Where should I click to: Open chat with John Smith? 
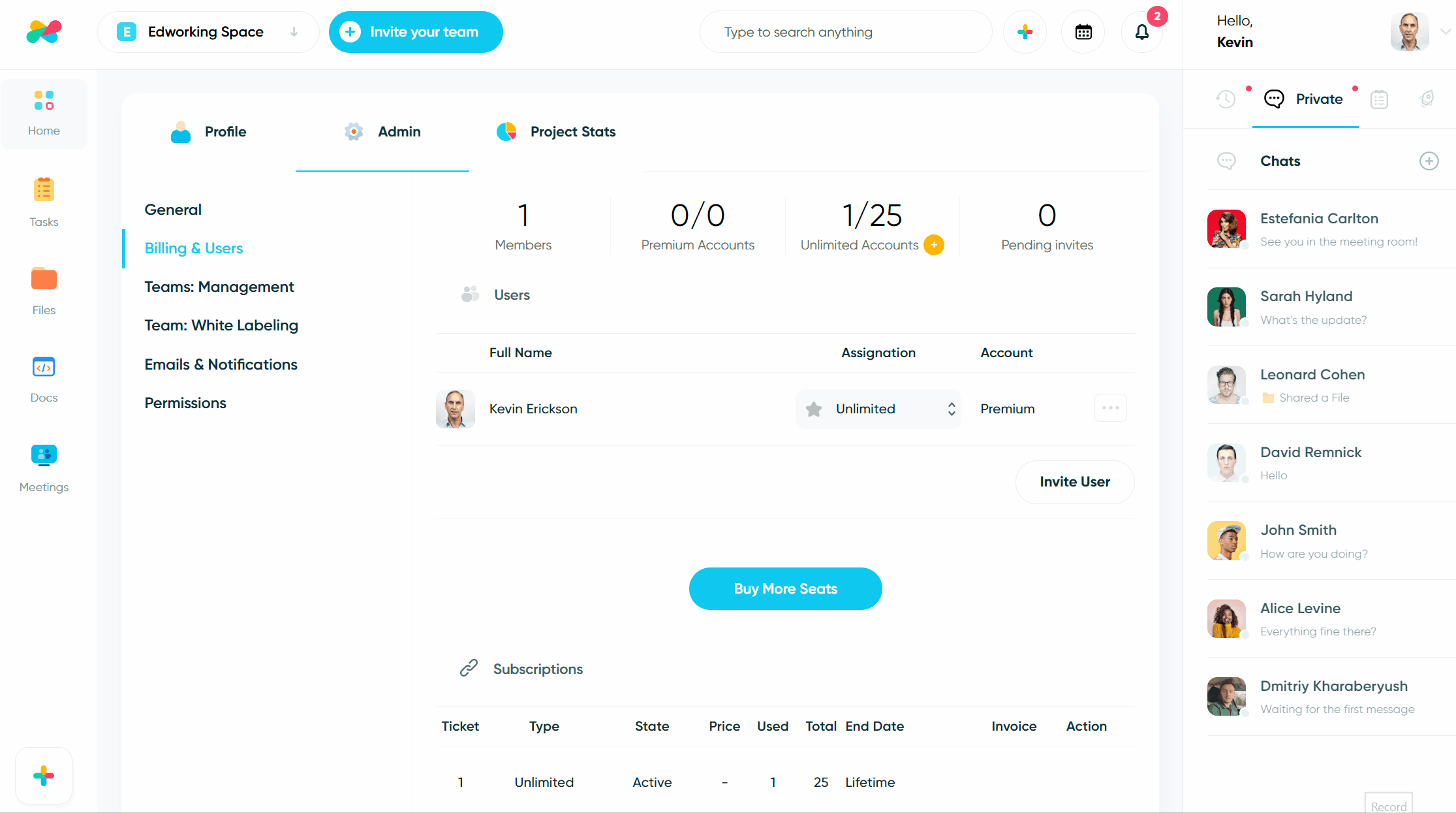1331,541
